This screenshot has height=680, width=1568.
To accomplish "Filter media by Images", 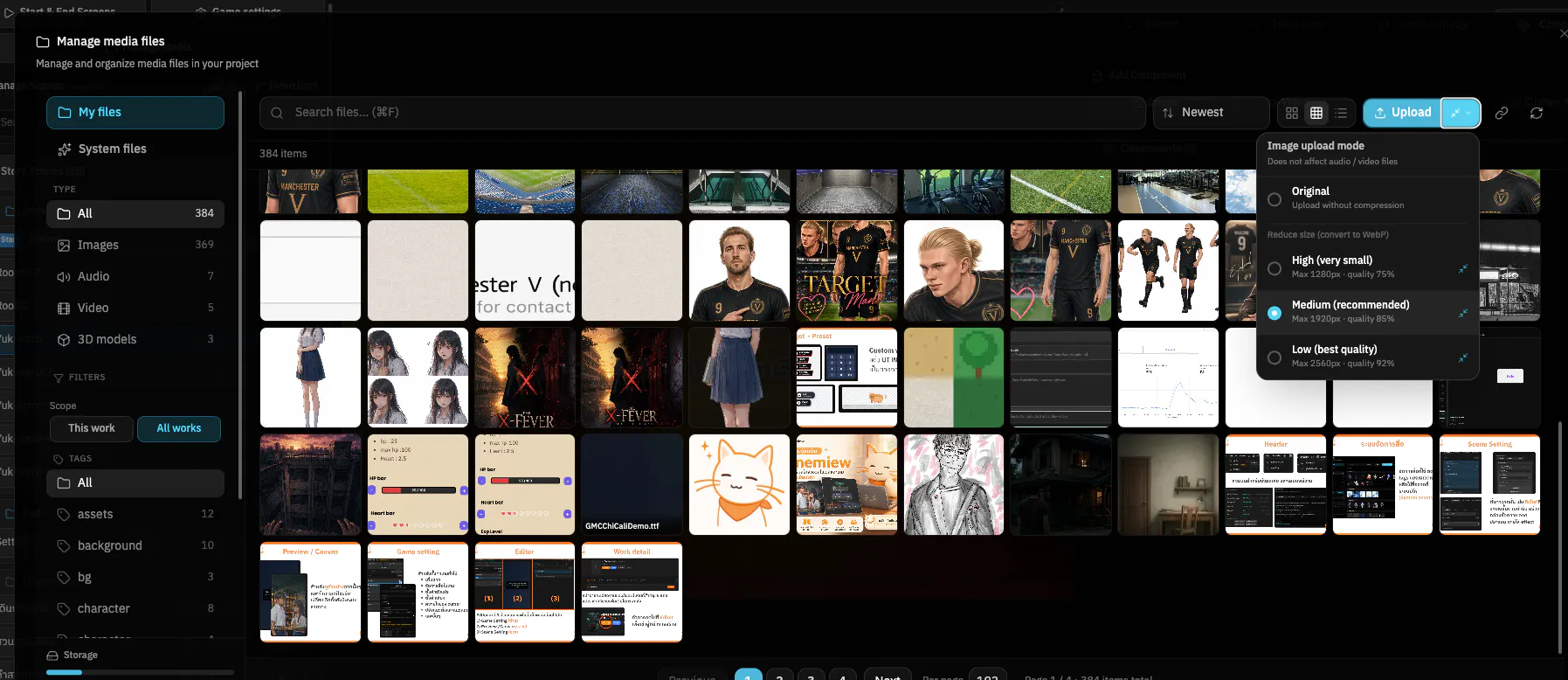I will [x=135, y=245].
